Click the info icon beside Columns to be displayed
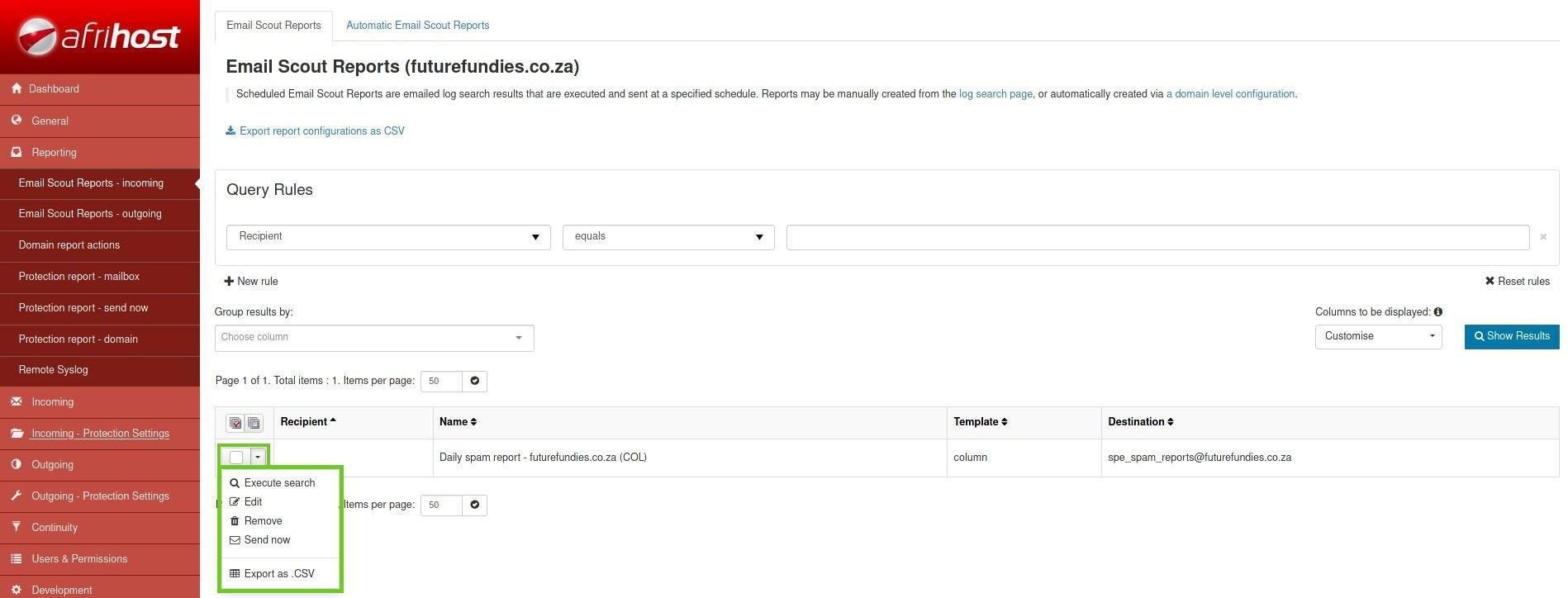This screenshot has height=598, width=1568. tap(1438, 312)
